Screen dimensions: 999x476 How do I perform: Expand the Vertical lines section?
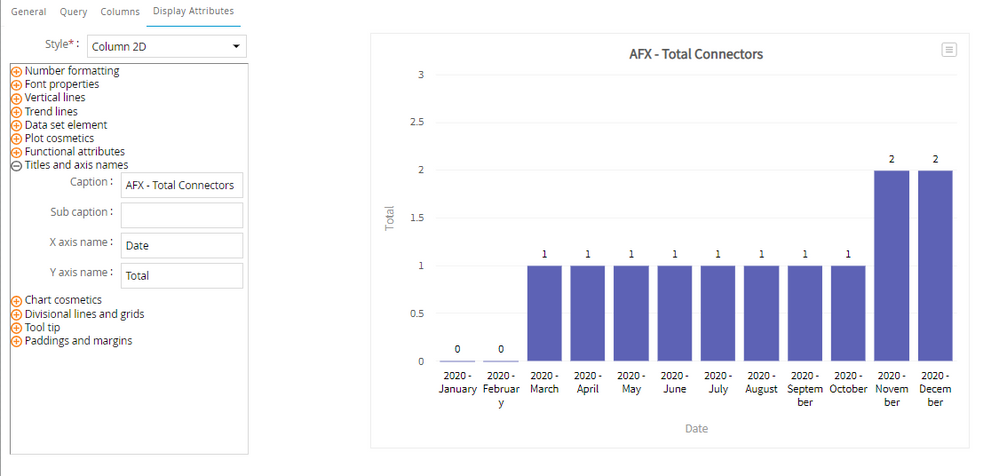16,98
